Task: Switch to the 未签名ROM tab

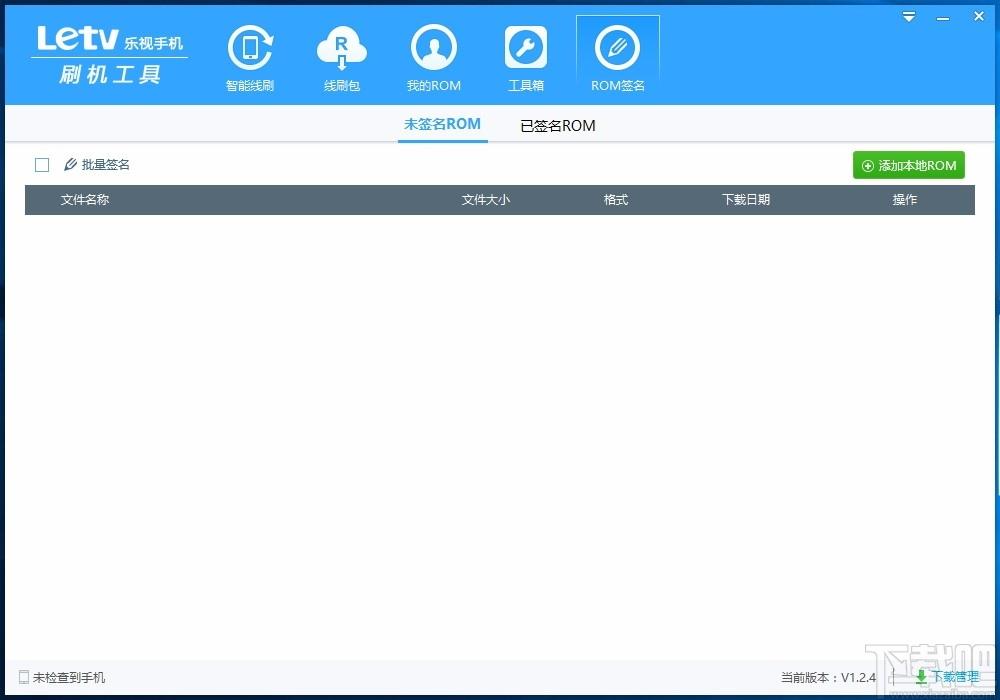Action: pos(443,124)
